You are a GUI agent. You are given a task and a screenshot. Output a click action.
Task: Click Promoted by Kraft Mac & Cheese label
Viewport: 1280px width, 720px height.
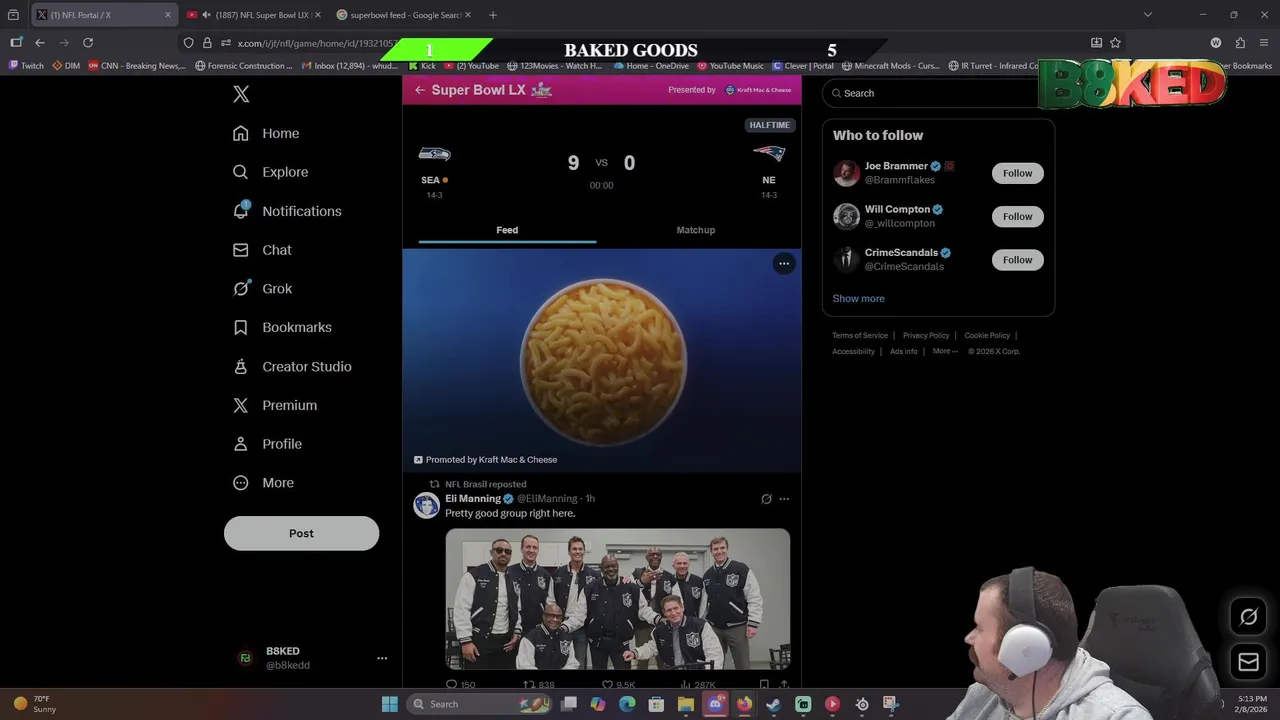[485, 460]
